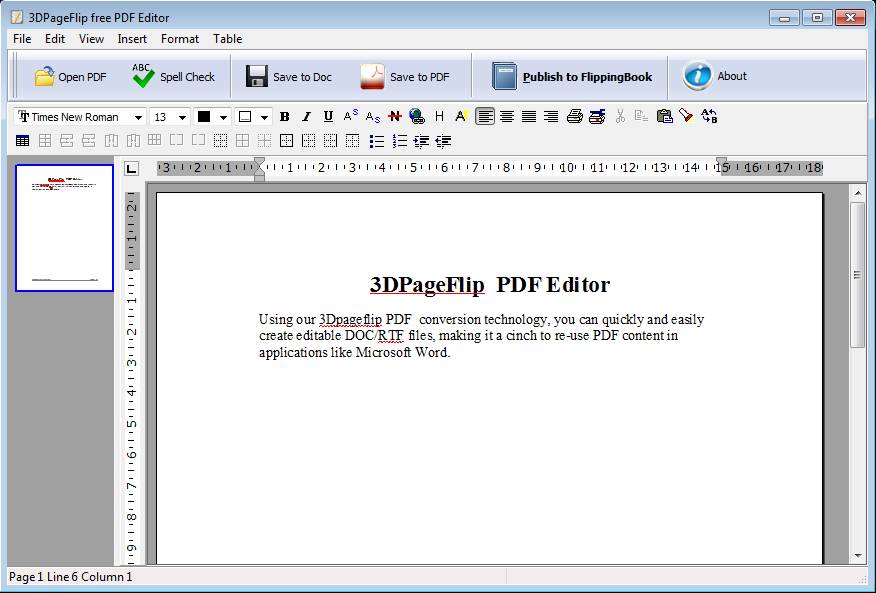Open the View menu
Image resolution: width=876 pixels, height=593 pixels.
91,39
